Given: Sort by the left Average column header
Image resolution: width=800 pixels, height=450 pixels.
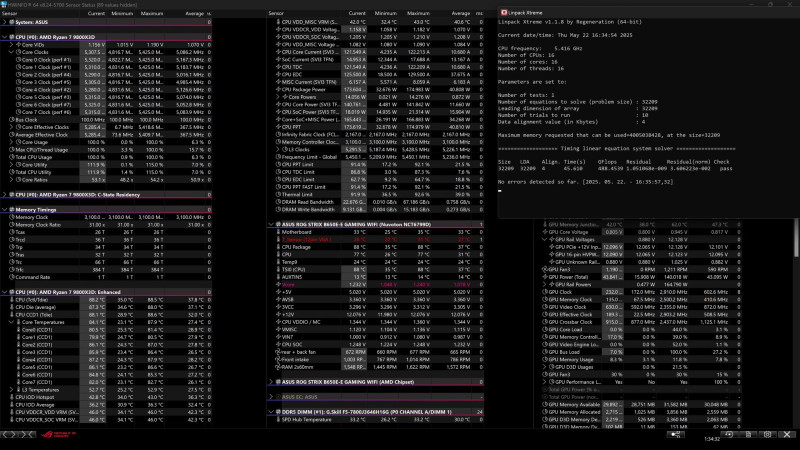Looking at the screenshot, I should tap(194, 14).
